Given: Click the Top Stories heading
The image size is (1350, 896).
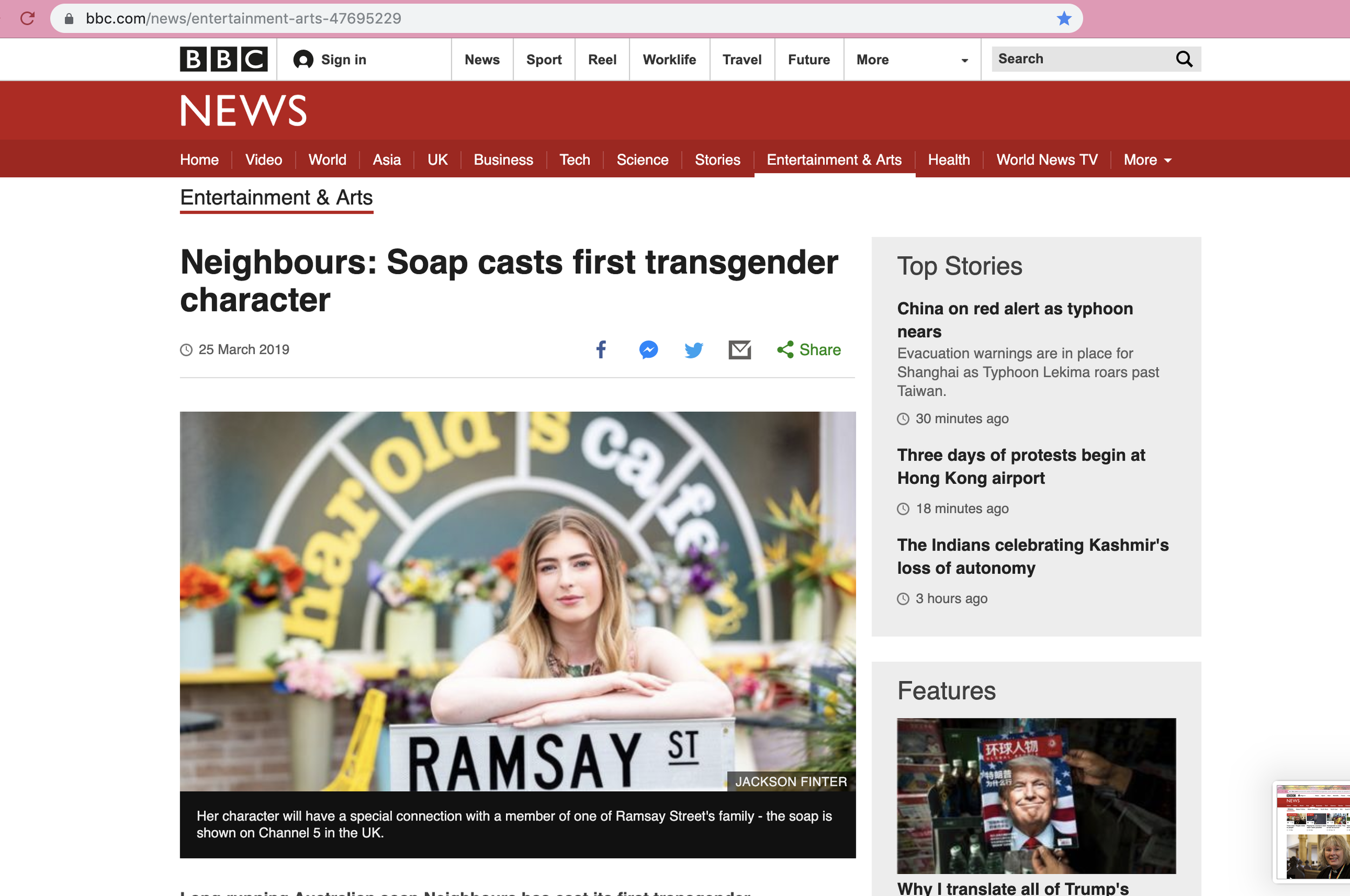Looking at the screenshot, I should (959, 266).
